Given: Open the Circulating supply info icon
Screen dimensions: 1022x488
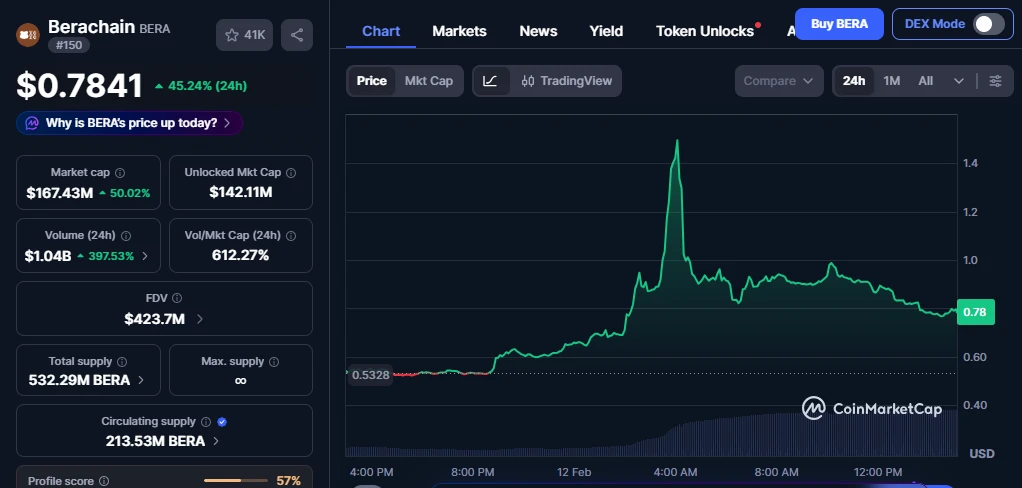Looking at the screenshot, I should [x=206, y=422].
